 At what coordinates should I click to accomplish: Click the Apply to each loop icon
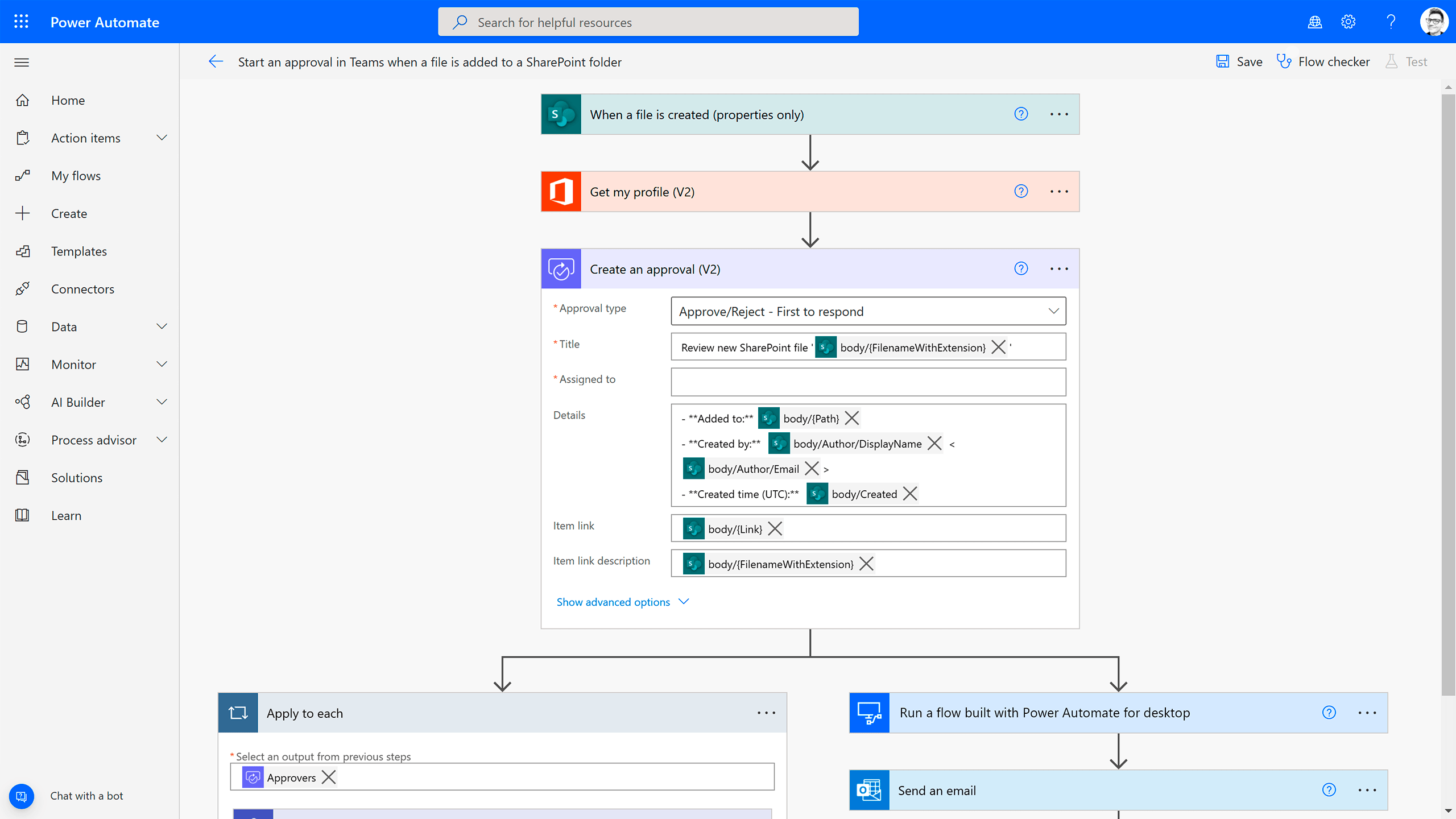[237, 712]
